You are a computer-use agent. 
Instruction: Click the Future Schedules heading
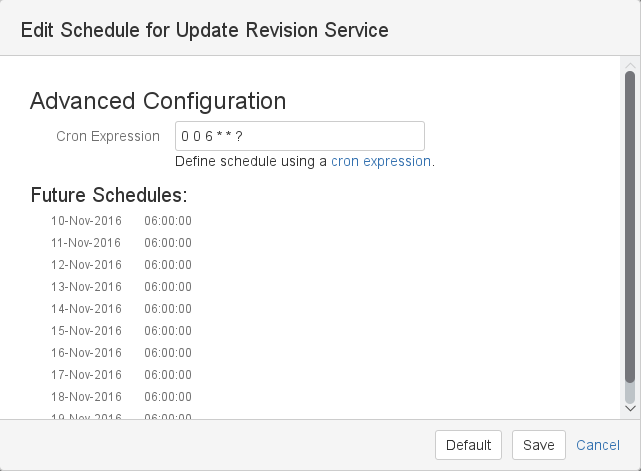point(109,195)
